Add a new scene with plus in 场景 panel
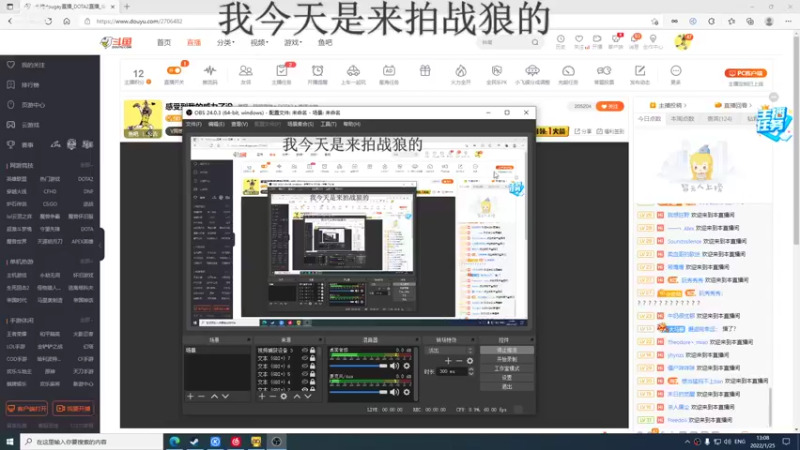 (x=190, y=396)
